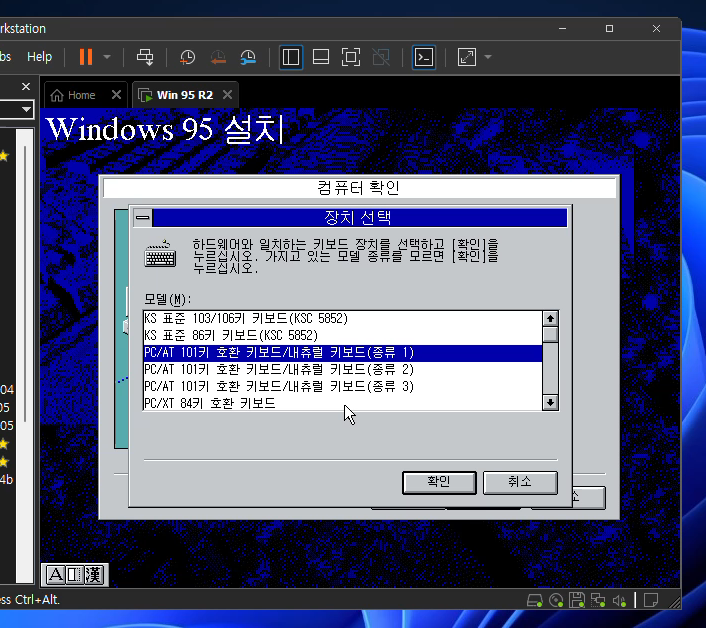Select KS 표준 103/106키 키보드 entry

click(343, 319)
